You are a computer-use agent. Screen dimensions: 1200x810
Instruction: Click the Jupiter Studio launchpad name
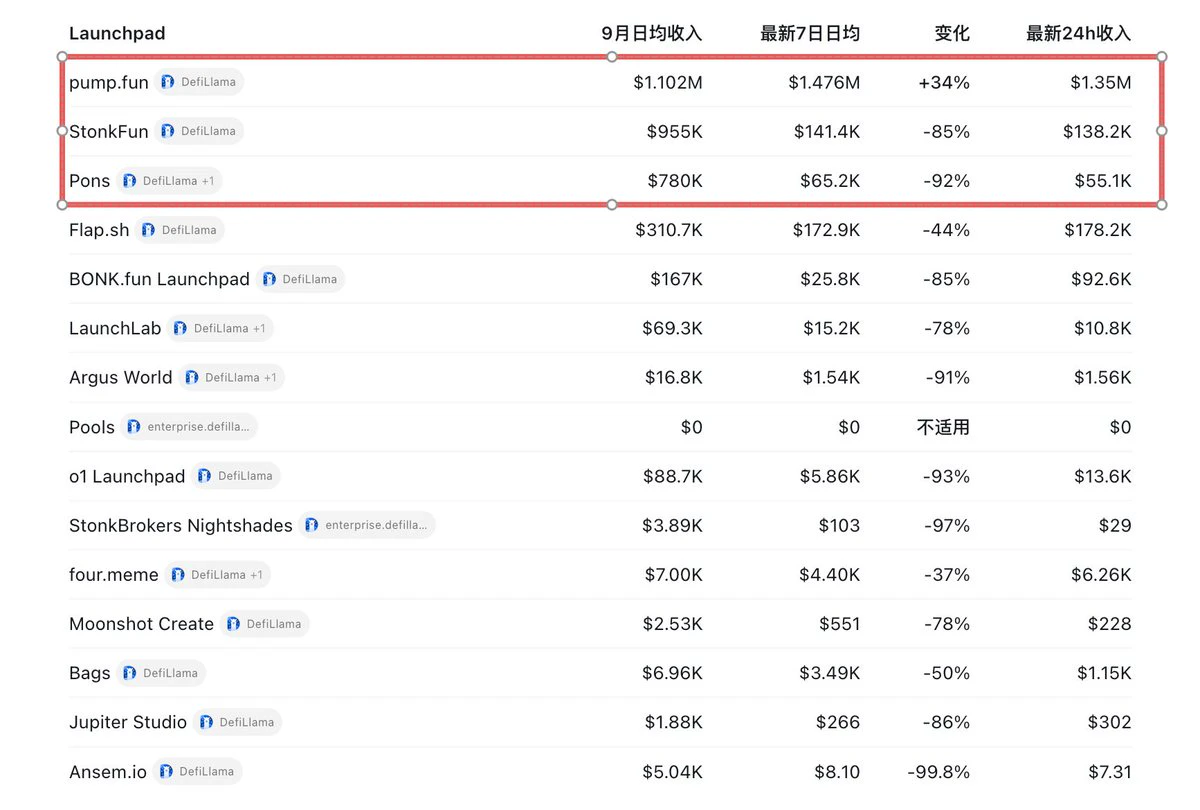(x=128, y=722)
